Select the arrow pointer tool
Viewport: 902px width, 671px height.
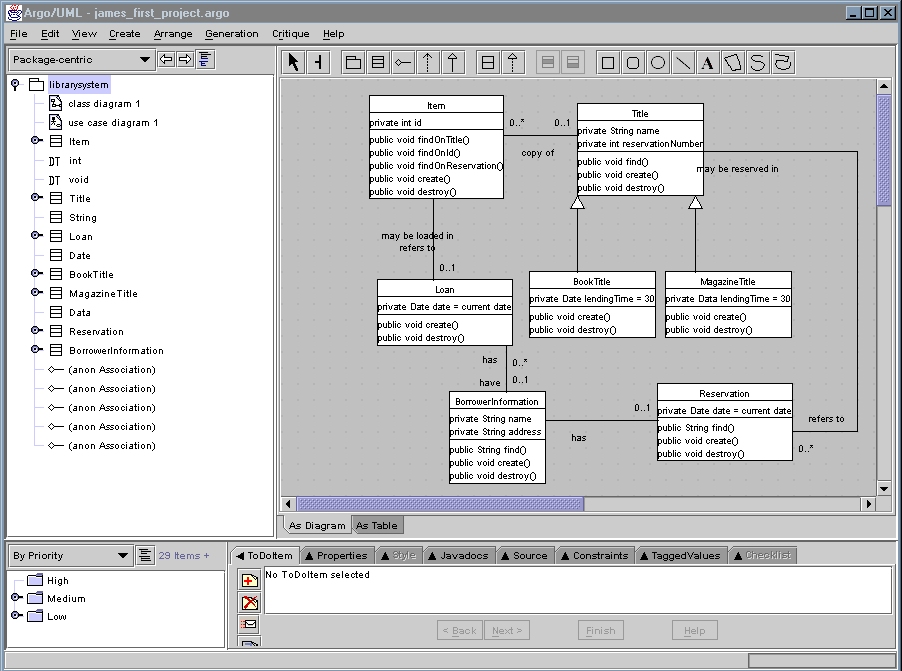tap(293, 62)
